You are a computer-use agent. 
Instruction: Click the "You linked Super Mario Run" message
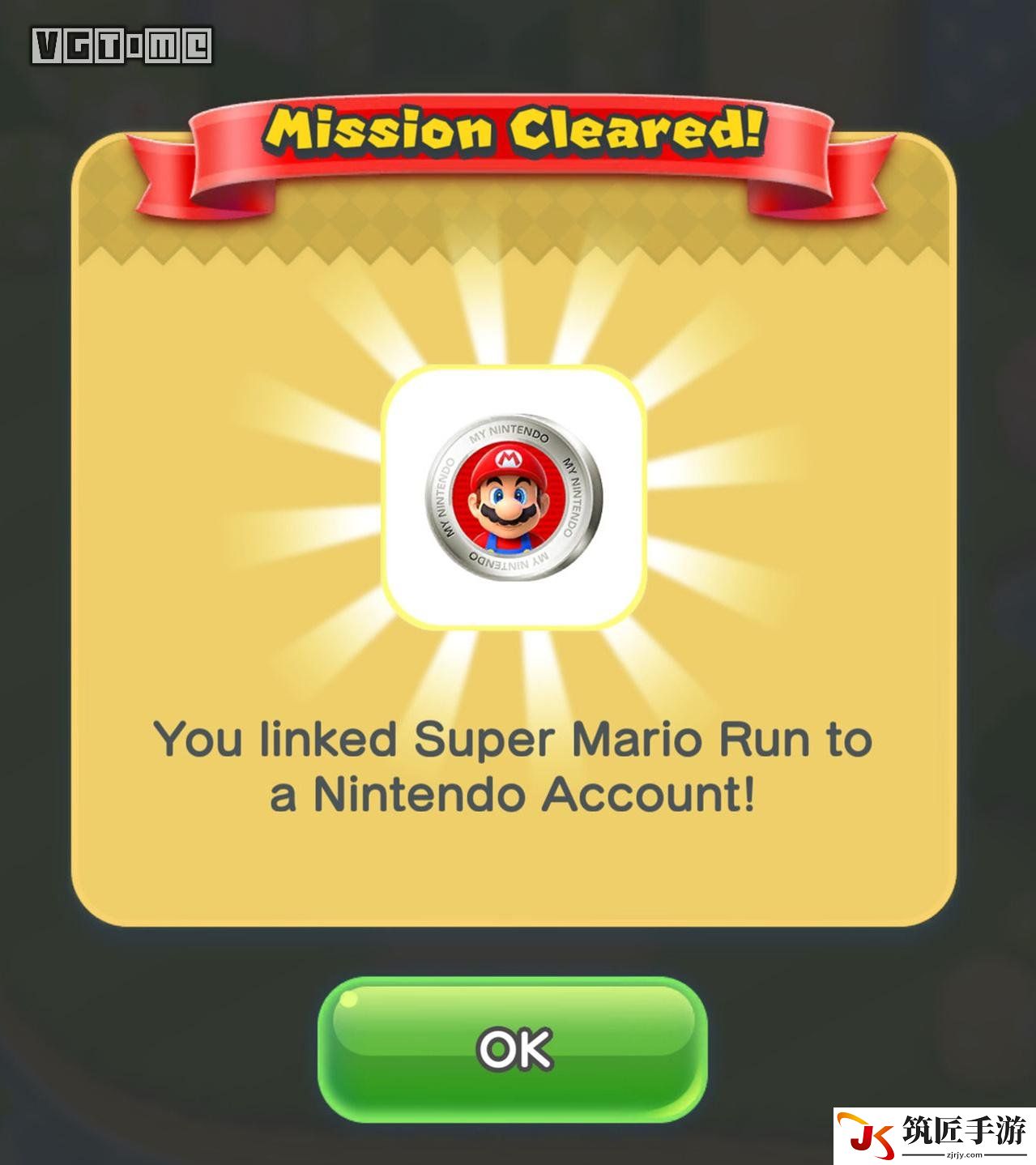tap(480, 739)
